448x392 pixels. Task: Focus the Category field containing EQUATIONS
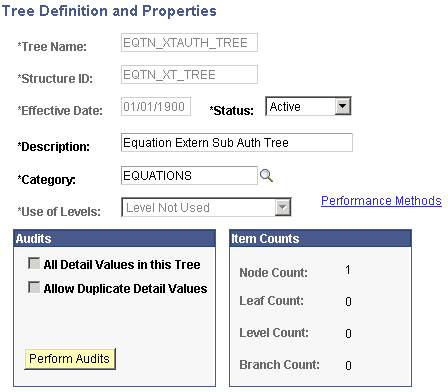[189, 176]
